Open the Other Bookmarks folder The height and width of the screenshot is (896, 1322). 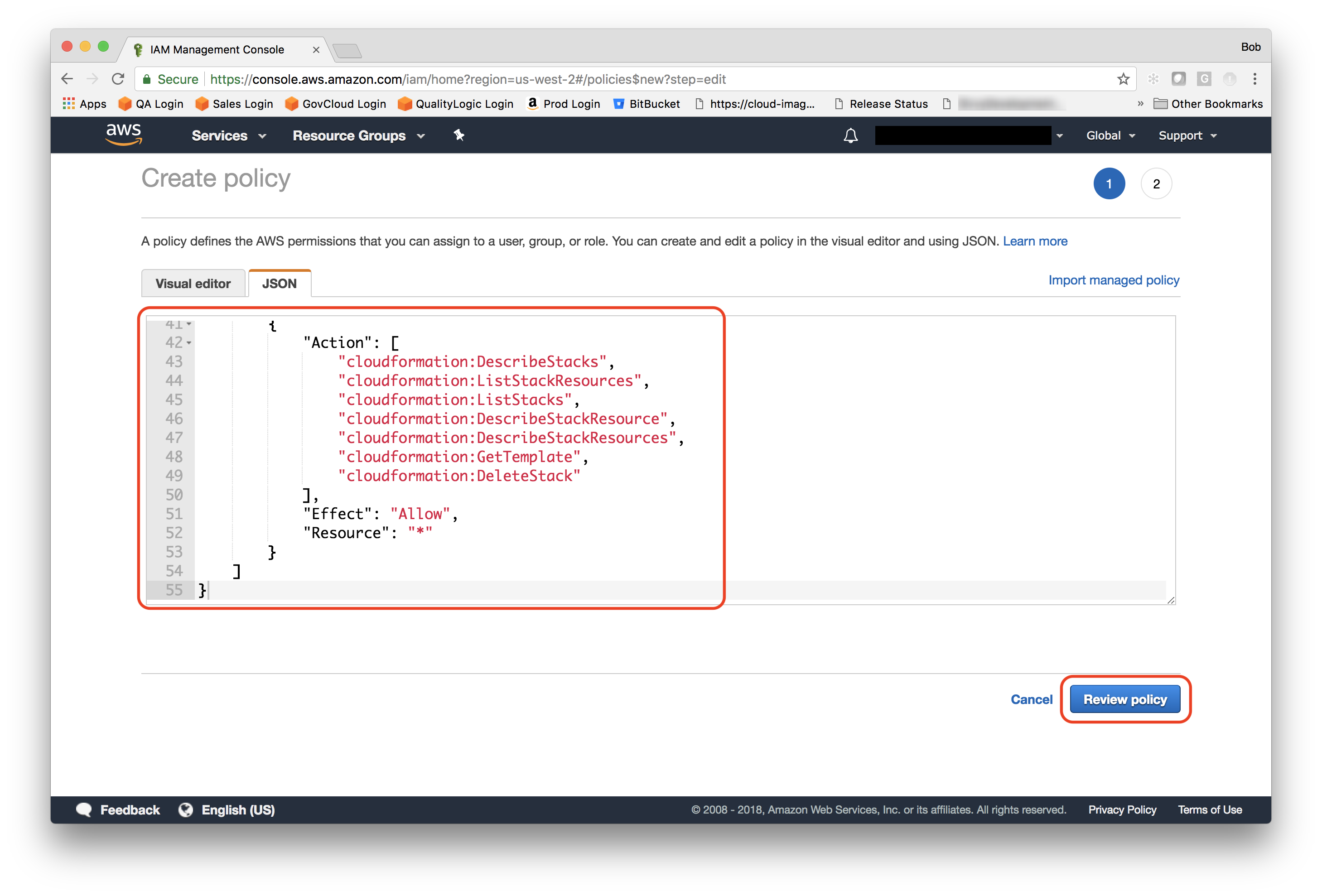1208,104
